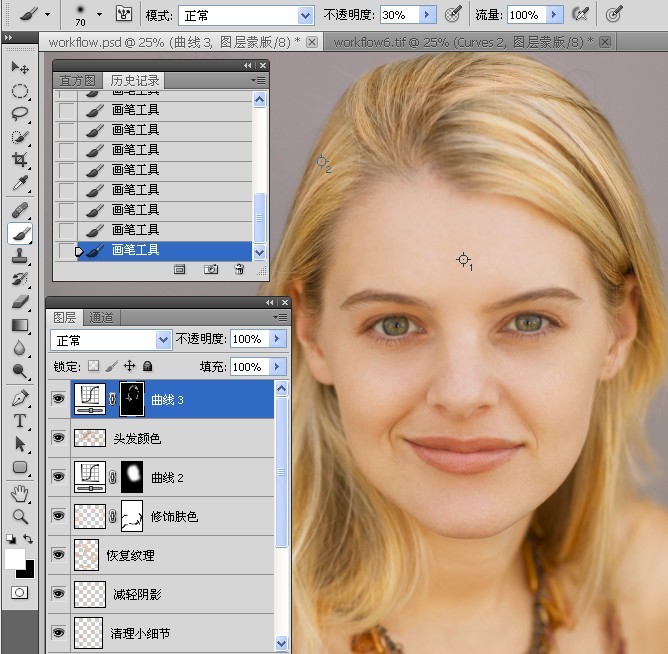
Task: Open the brush 模式 dropdown
Action: (x=246, y=16)
